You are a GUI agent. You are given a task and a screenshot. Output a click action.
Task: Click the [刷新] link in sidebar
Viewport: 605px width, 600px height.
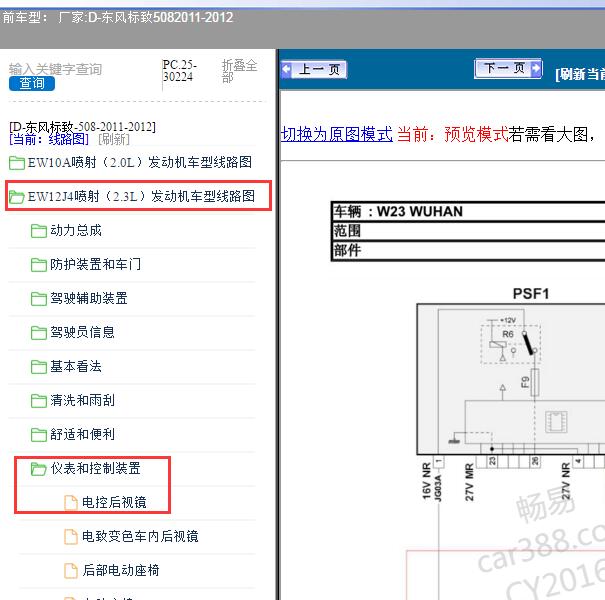(x=114, y=139)
